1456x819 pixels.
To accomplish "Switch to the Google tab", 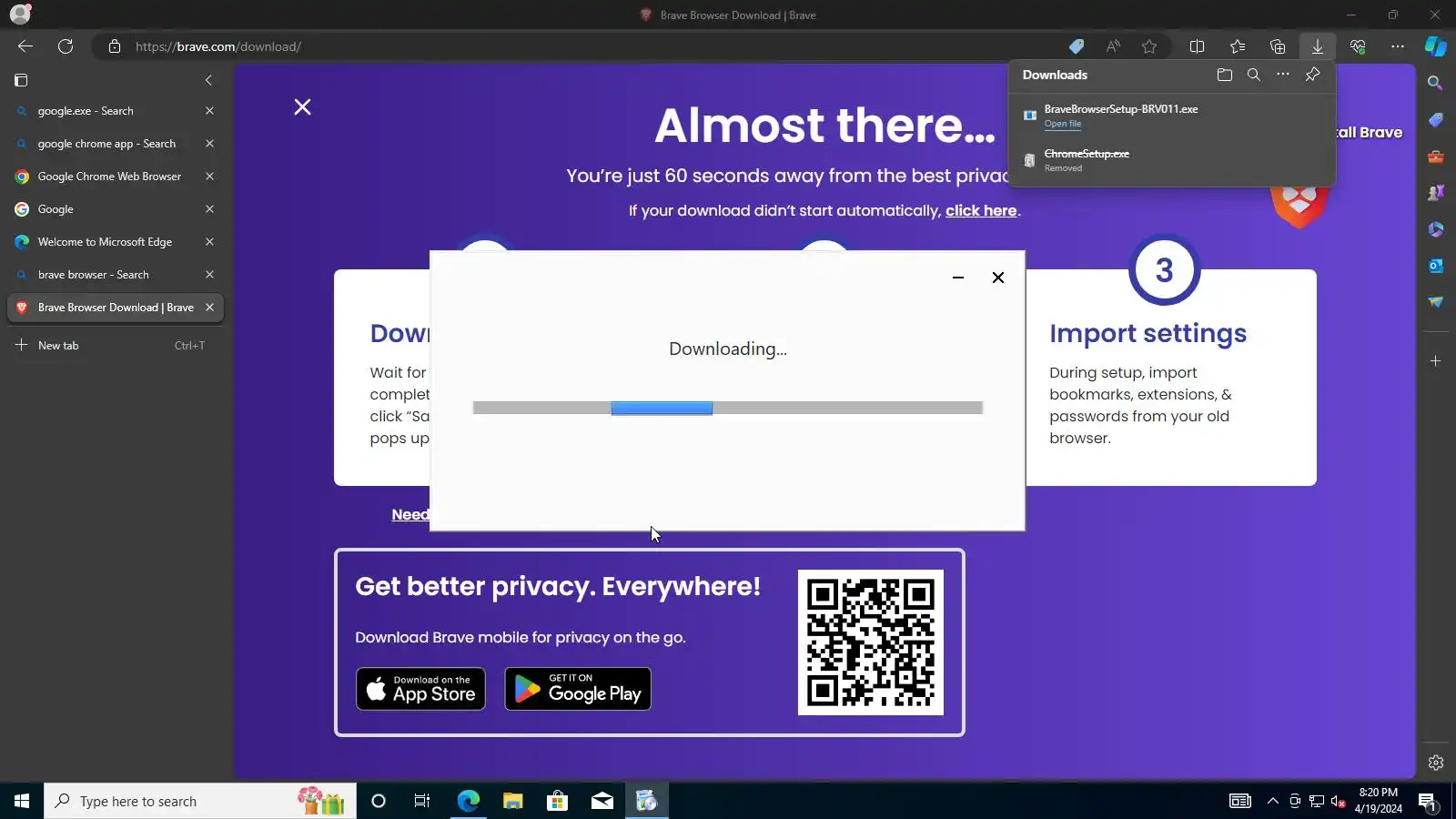I will (115, 209).
